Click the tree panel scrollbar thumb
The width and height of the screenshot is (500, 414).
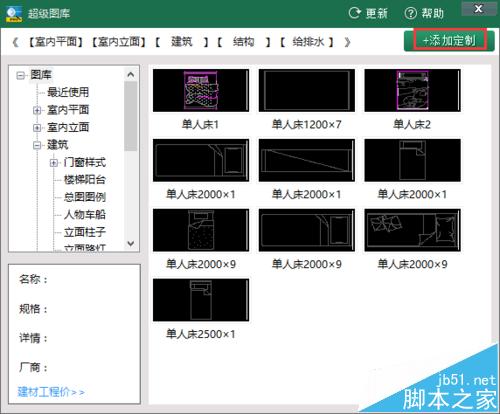pyautogui.click(x=131, y=116)
